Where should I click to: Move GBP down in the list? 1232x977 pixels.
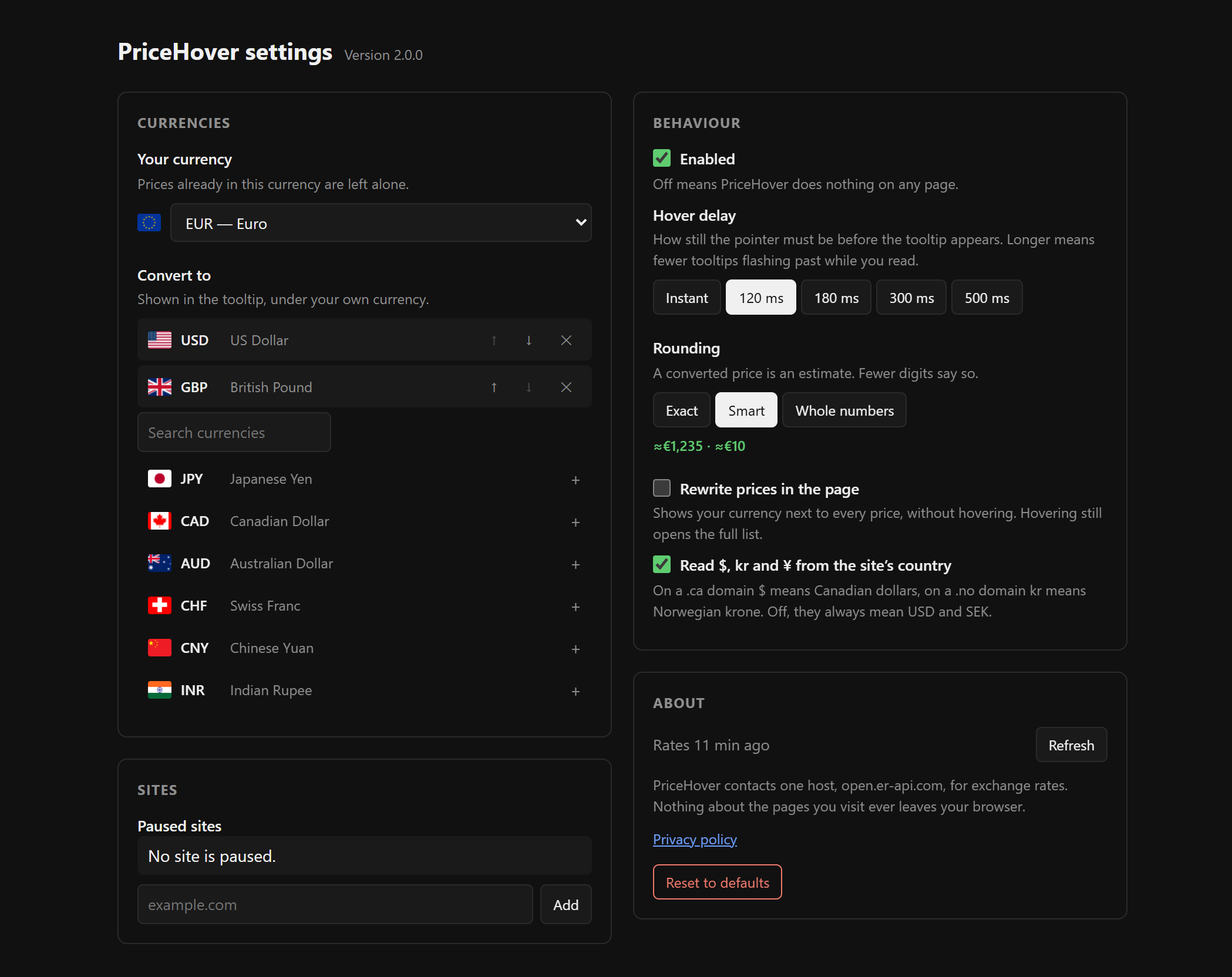point(529,388)
